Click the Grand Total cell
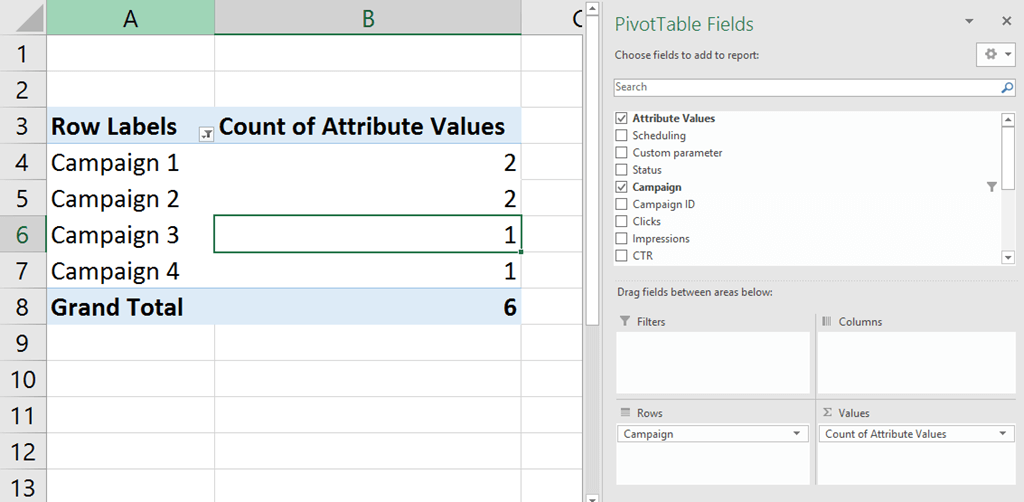The width and height of the screenshot is (1024, 502). coord(117,307)
